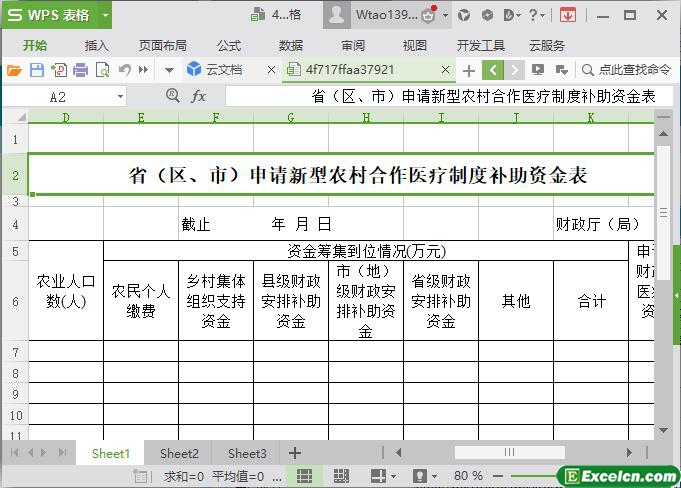Click the skin/theme icon in title bar
681x488 pixels.
pyautogui.click(x=464, y=15)
